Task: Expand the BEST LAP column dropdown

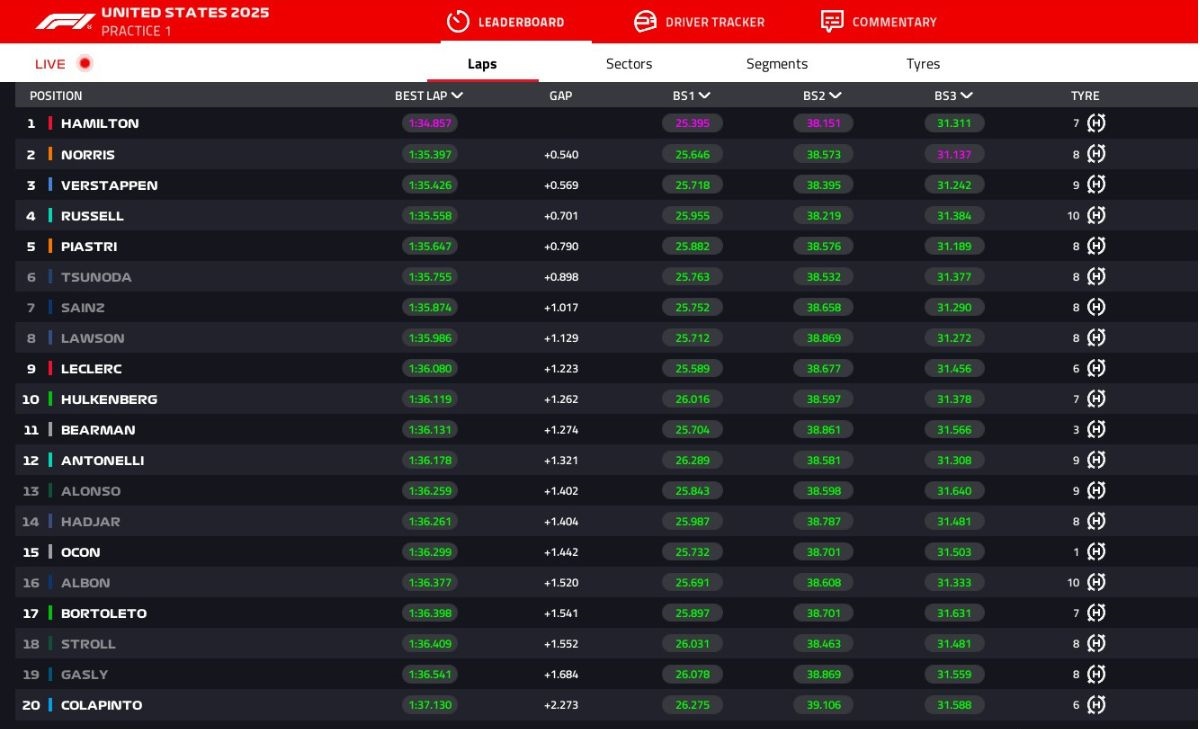Action: pos(457,96)
